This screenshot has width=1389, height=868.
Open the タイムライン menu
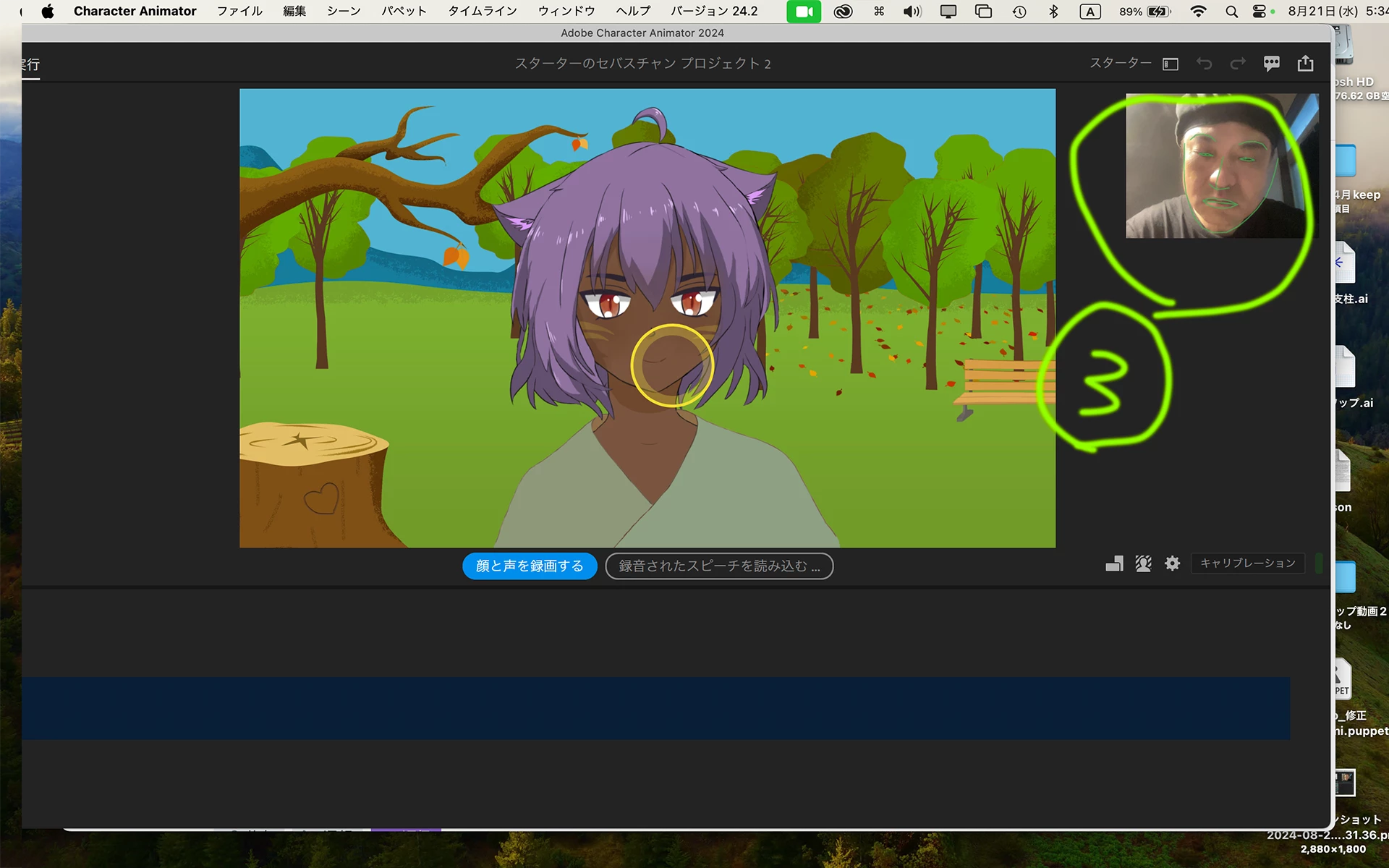coord(482,11)
